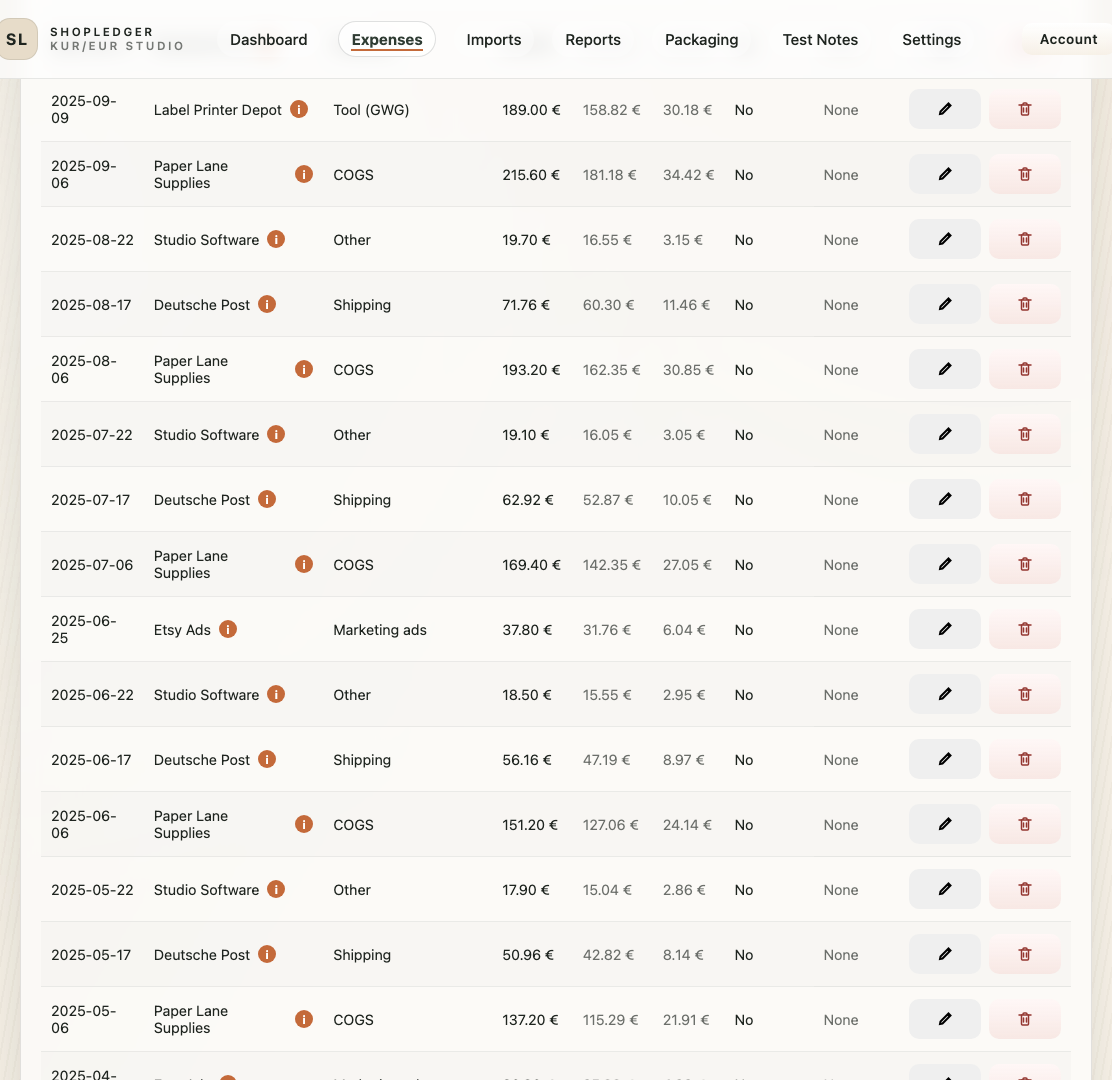Edit the 2025-06-17 Deutsche Post expense
1112x1080 pixels.
click(x=944, y=759)
